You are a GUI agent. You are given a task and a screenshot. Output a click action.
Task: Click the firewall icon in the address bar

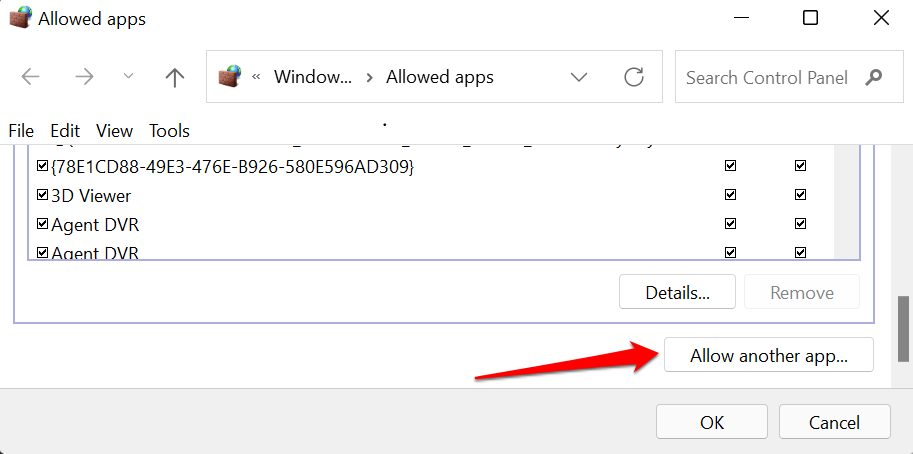point(230,77)
